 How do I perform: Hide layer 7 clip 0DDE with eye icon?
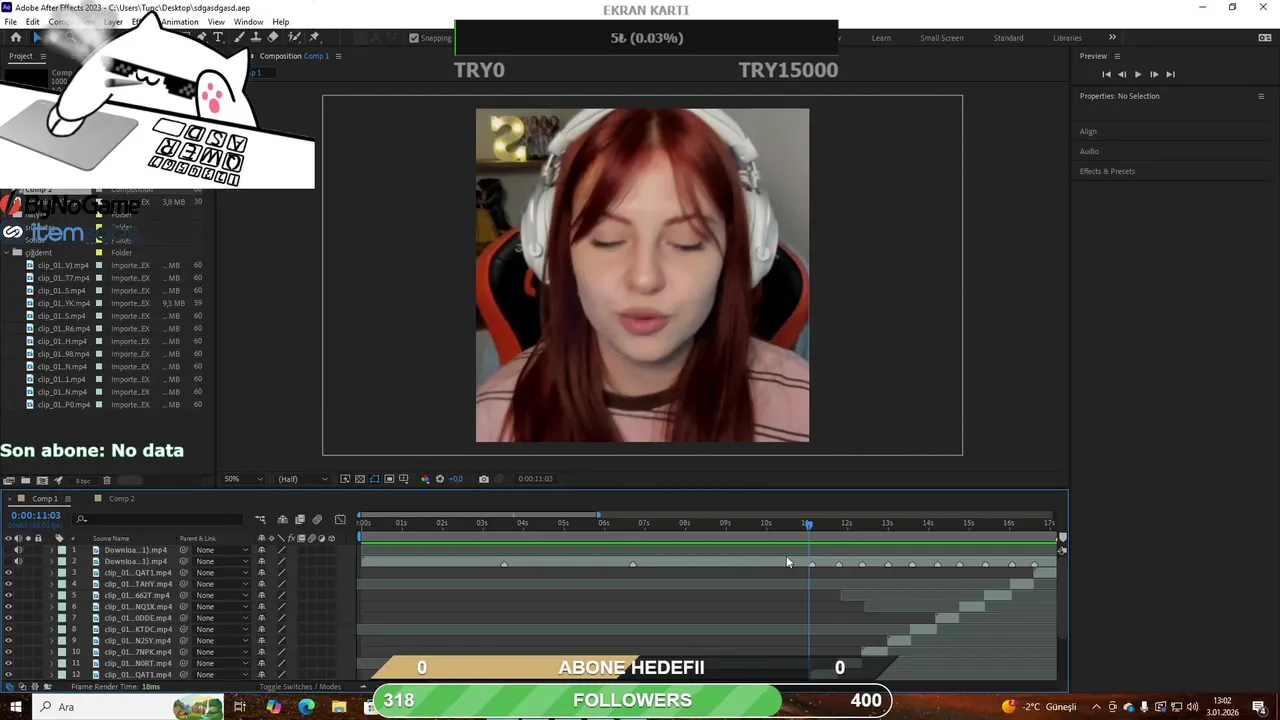point(8,618)
